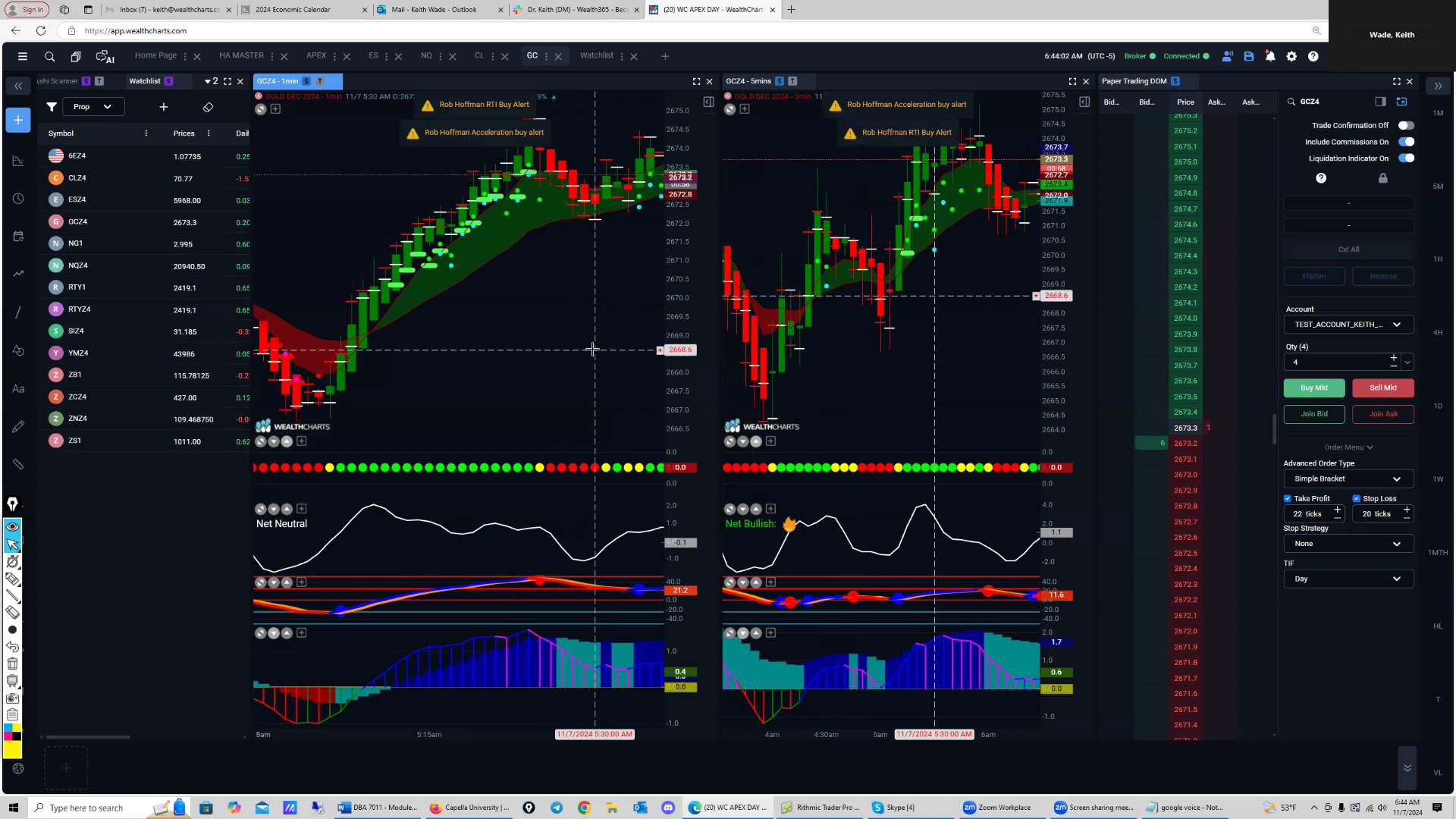Image resolution: width=1456 pixels, height=819 pixels.
Task: Open the AI assistant icon
Action: pyautogui.click(x=105, y=56)
